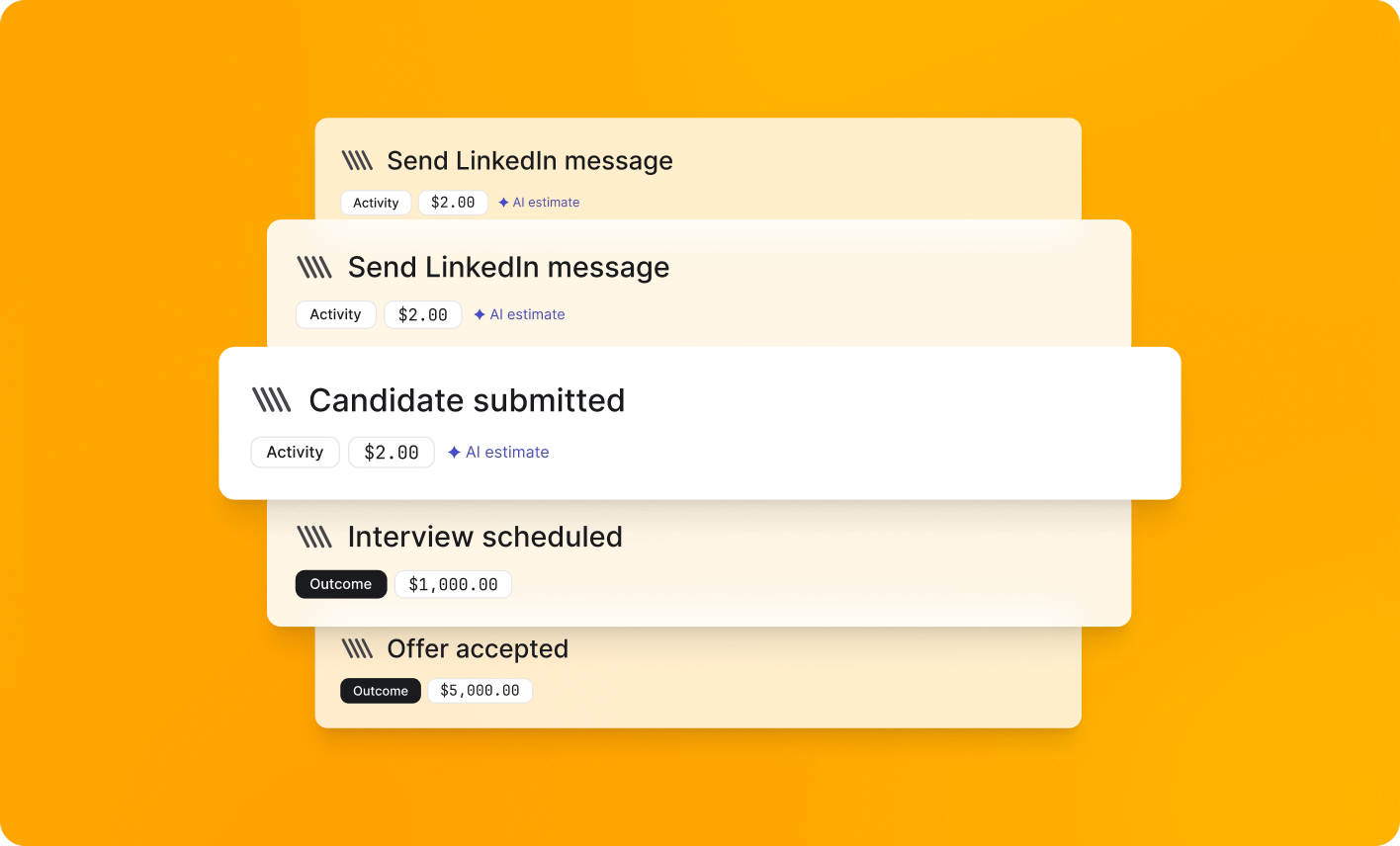Select the Outcome badge under Offer accepted
Screen dimensions: 1400x846
point(381,691)
